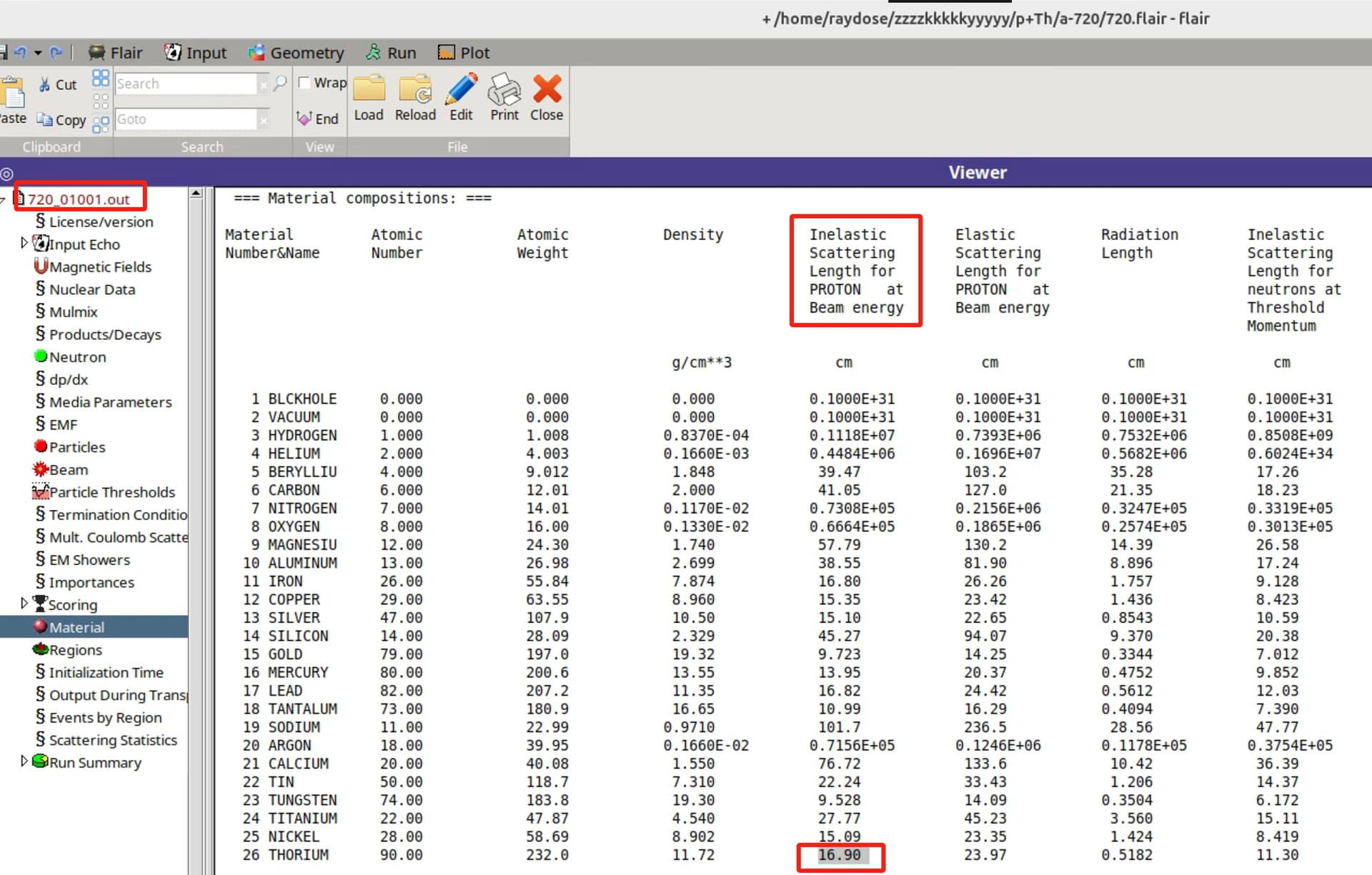Load an output file
The image size is (1372, 875).
click(x=369, y=98)
